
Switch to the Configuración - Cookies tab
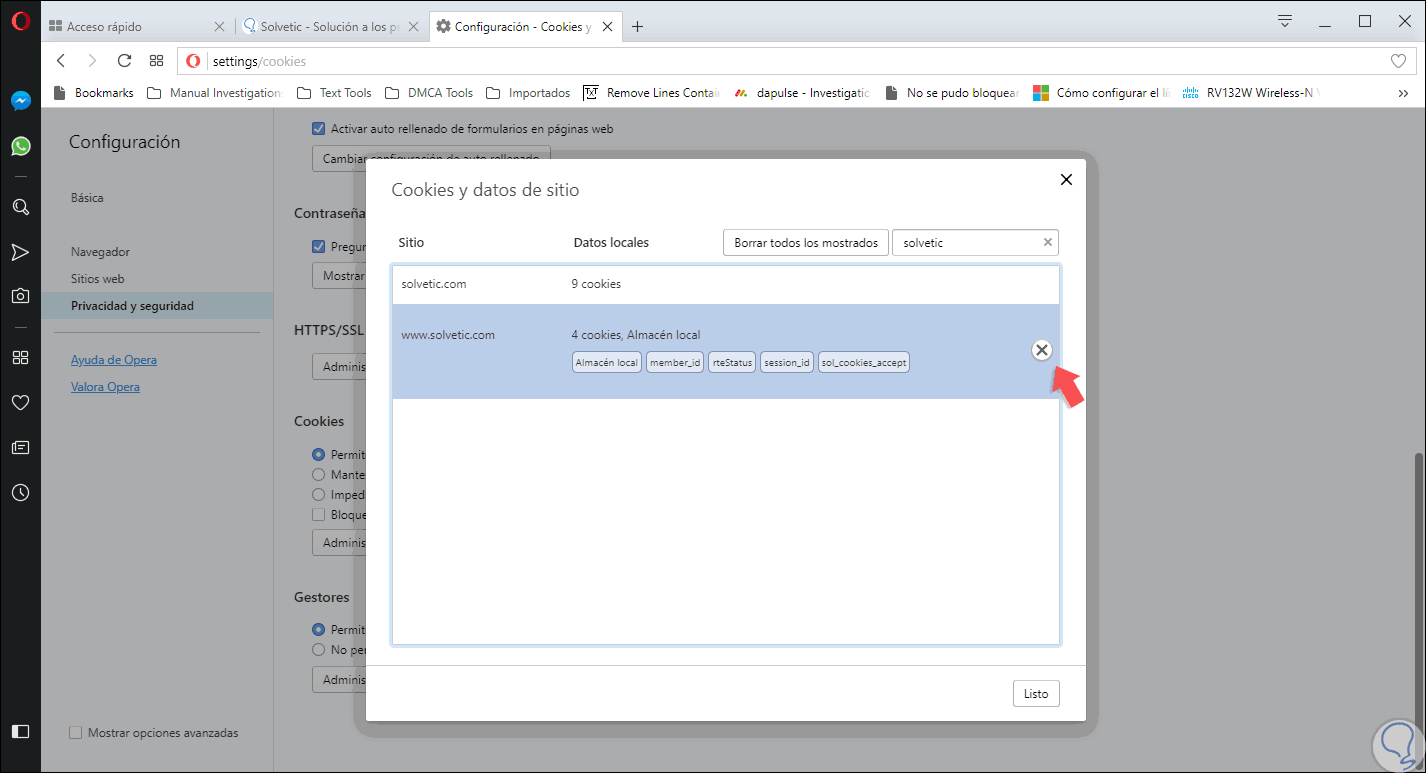click(525, 27)
